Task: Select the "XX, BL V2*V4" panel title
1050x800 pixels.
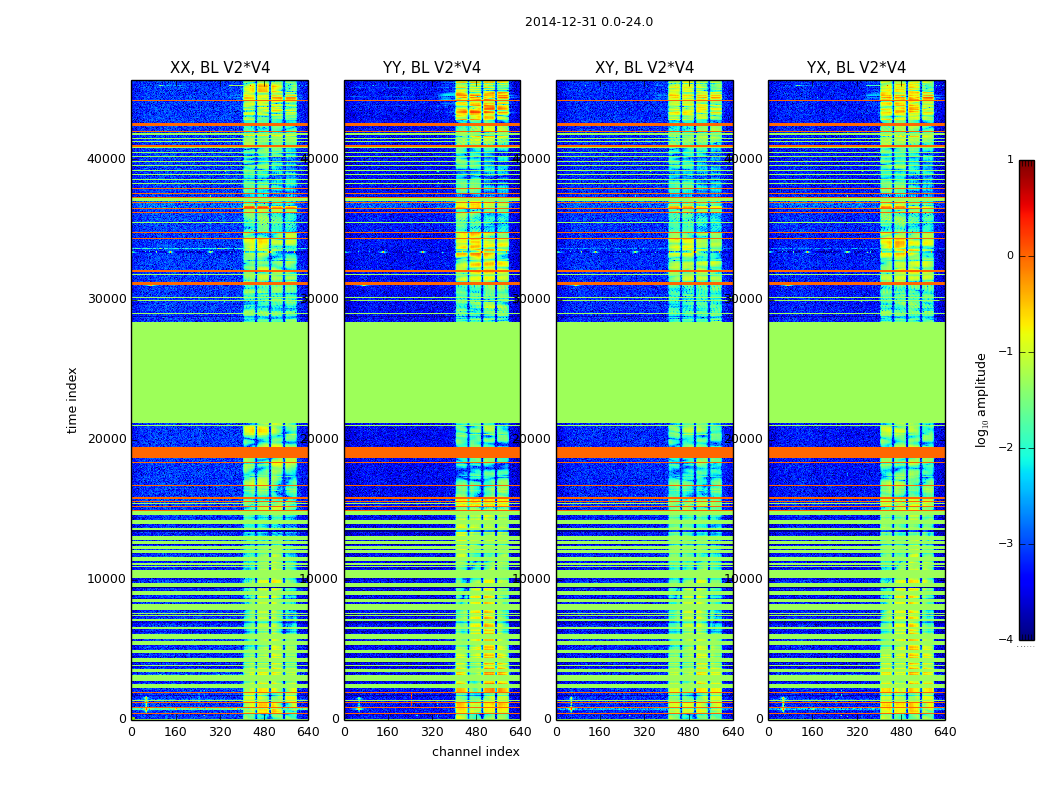Action: coord(219,68)
